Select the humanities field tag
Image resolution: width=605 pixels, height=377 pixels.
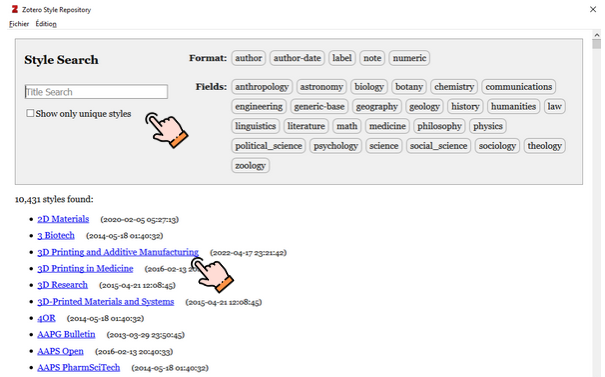(x=513, y=107)
